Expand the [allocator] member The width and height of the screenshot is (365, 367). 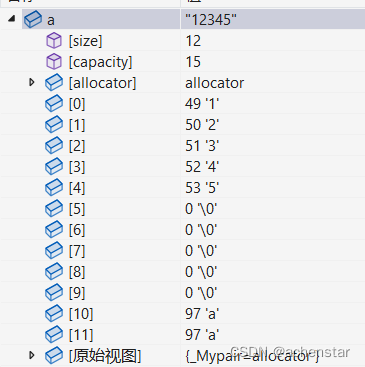point(32,82)
